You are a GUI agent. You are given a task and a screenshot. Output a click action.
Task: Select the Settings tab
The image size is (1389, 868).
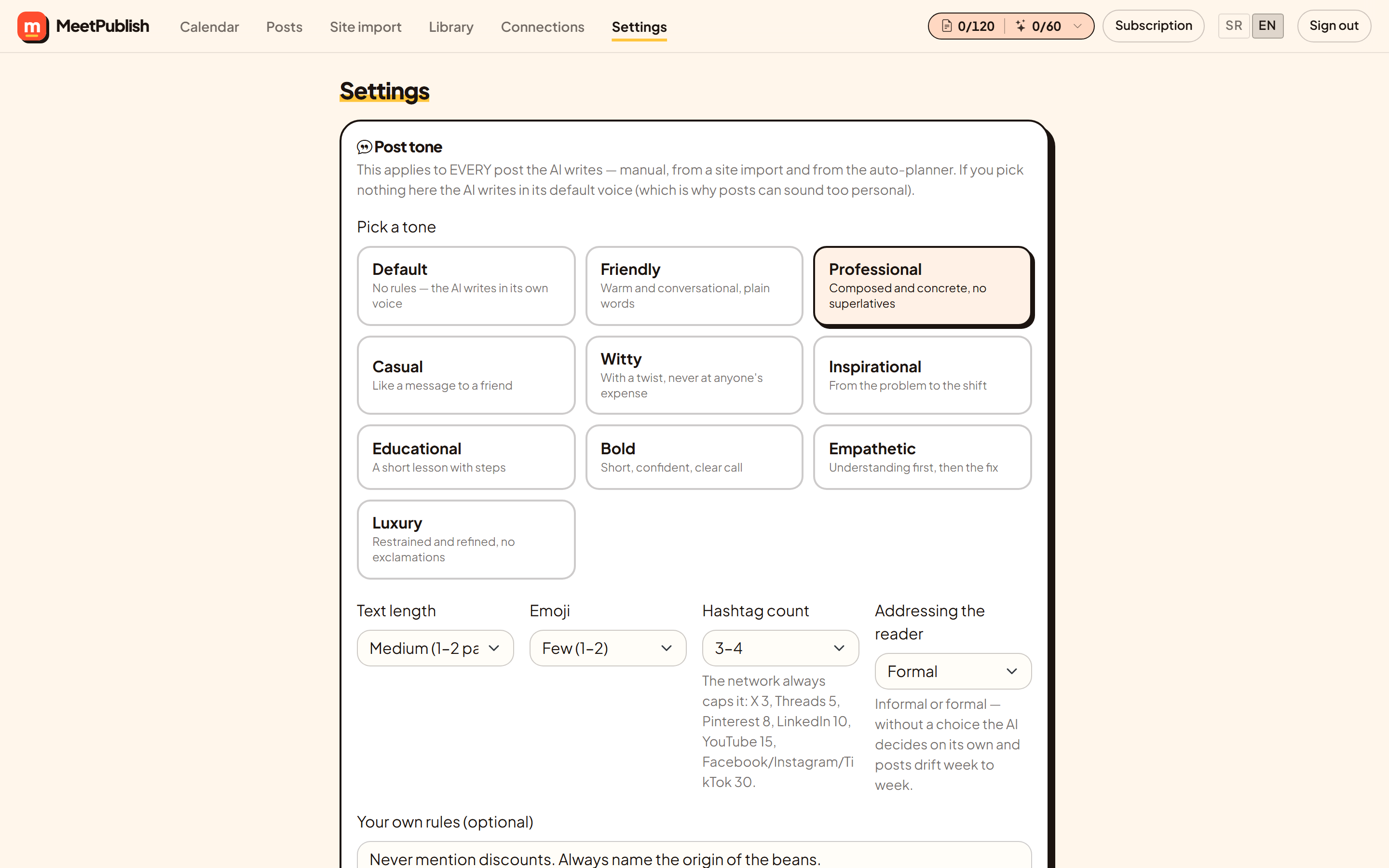point(639,27)
